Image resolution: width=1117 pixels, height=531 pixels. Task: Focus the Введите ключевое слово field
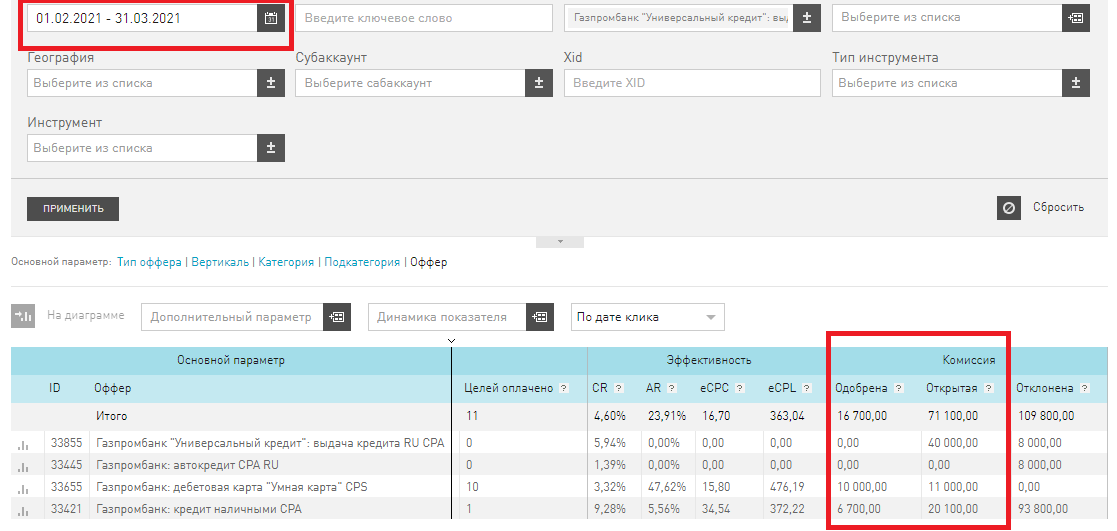pyautogui.click(x=424, y=18)
